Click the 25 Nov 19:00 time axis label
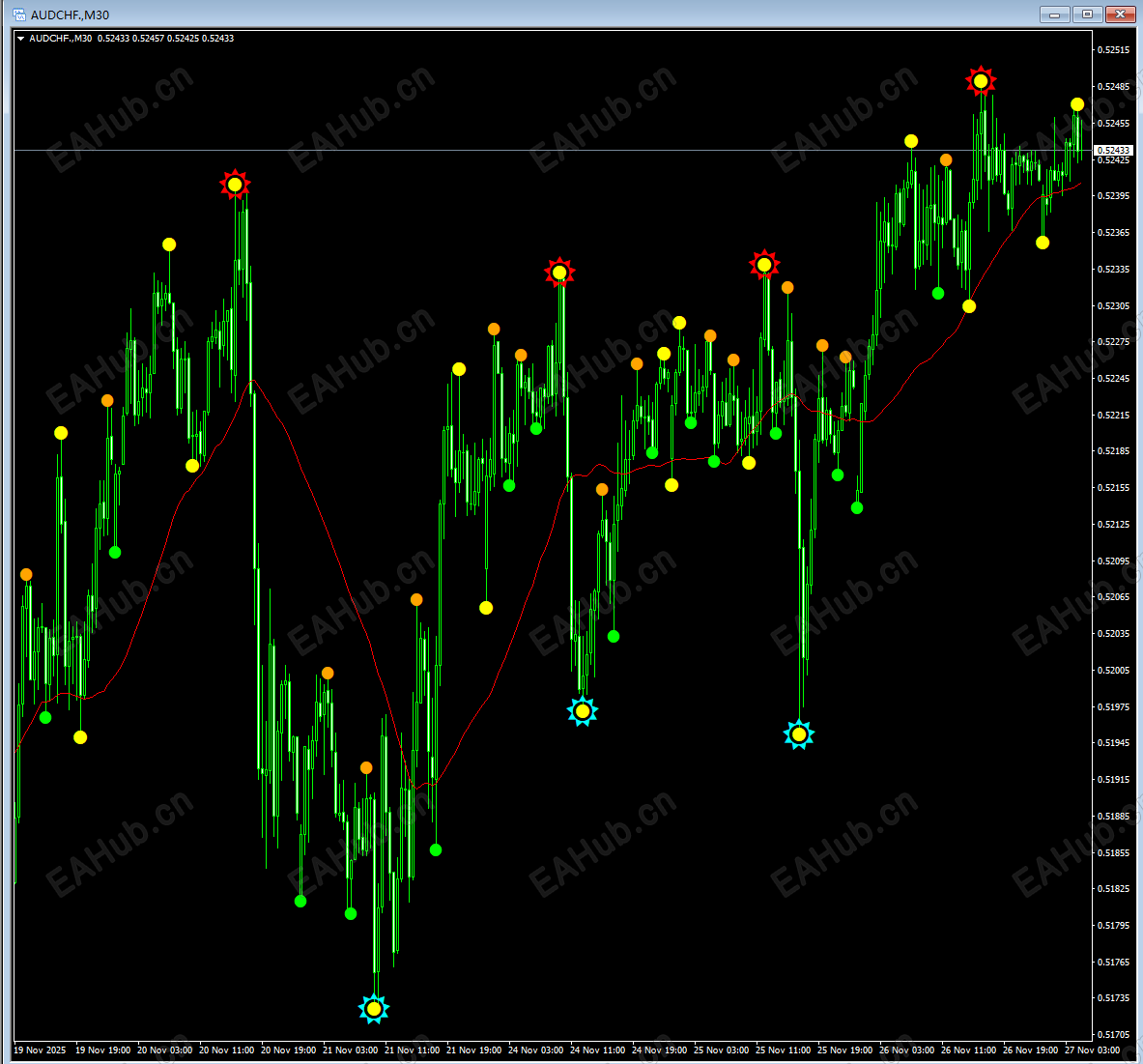This screenshot has width=1143, height=1064. coord(844,1050)
